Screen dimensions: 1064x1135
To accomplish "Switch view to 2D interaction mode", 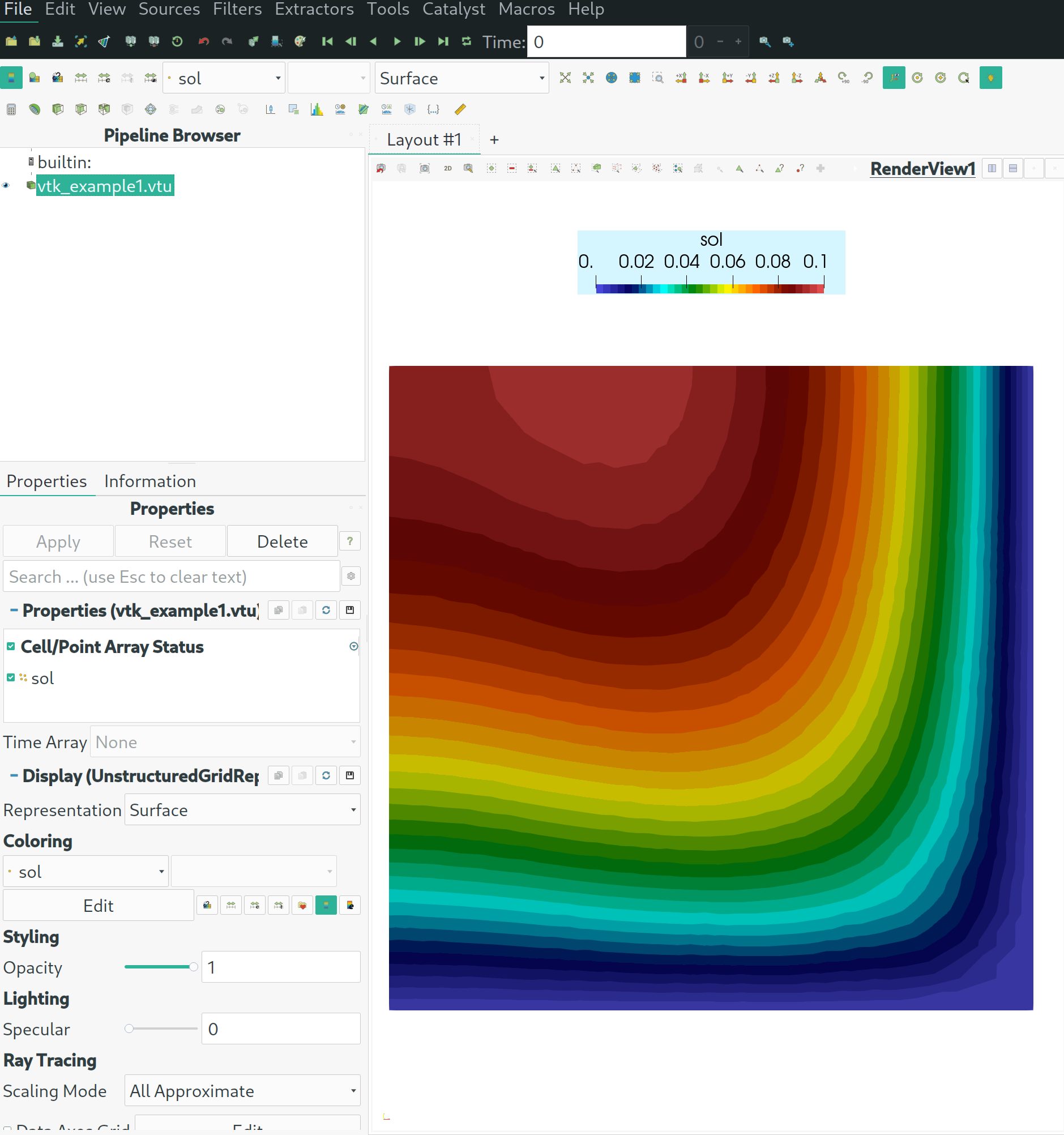I will coord(447,168).
